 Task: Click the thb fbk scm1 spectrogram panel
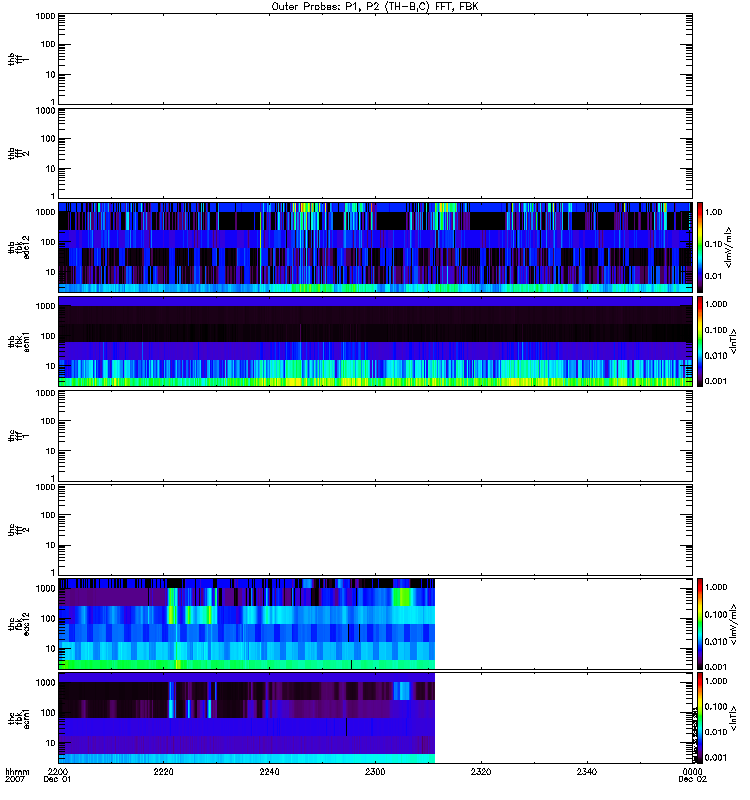click(x=376, y=341)
